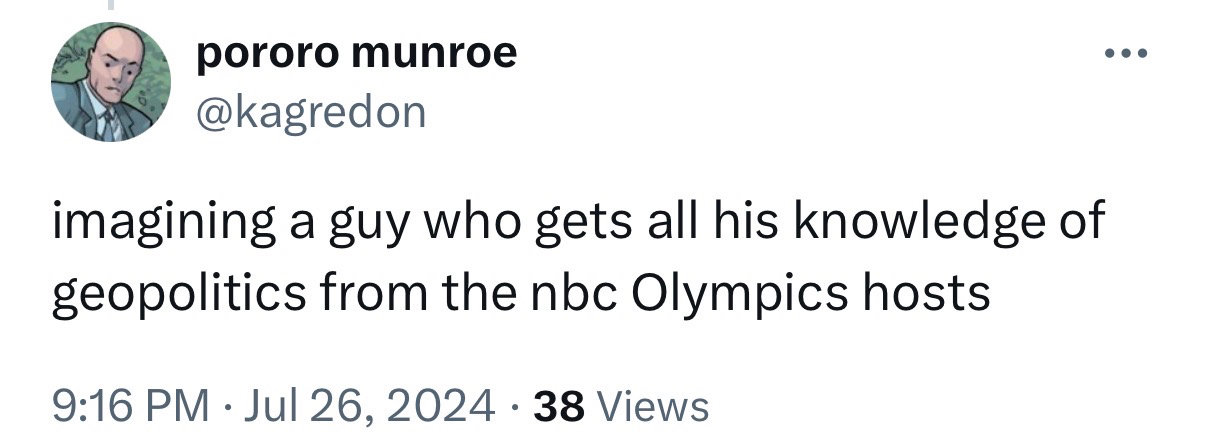
Task: Click the pororo munroe profile avatar
Action: [112, 82]
